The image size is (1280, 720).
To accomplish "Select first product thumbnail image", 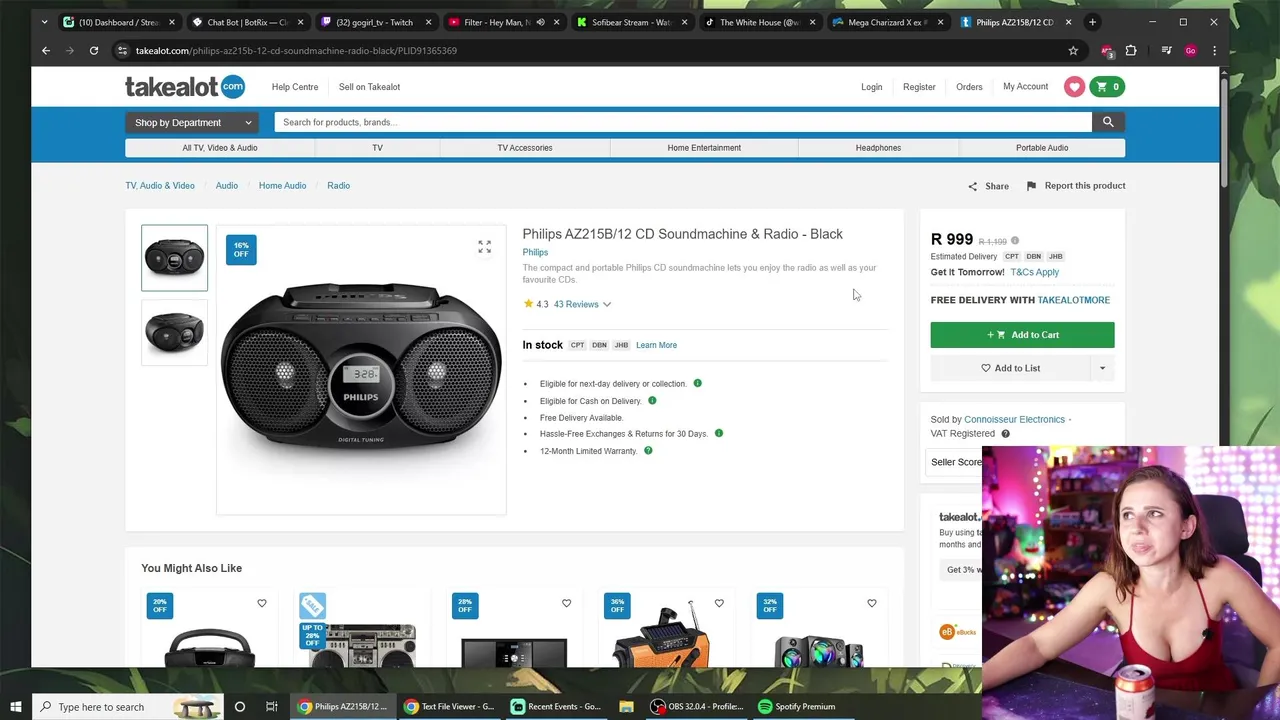I will coord(174,258).
